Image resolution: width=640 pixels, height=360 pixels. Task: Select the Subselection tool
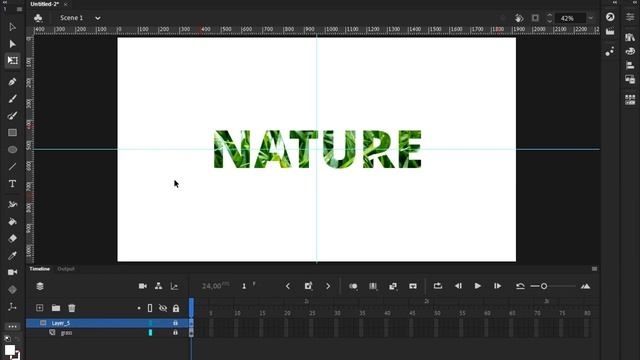12,44
